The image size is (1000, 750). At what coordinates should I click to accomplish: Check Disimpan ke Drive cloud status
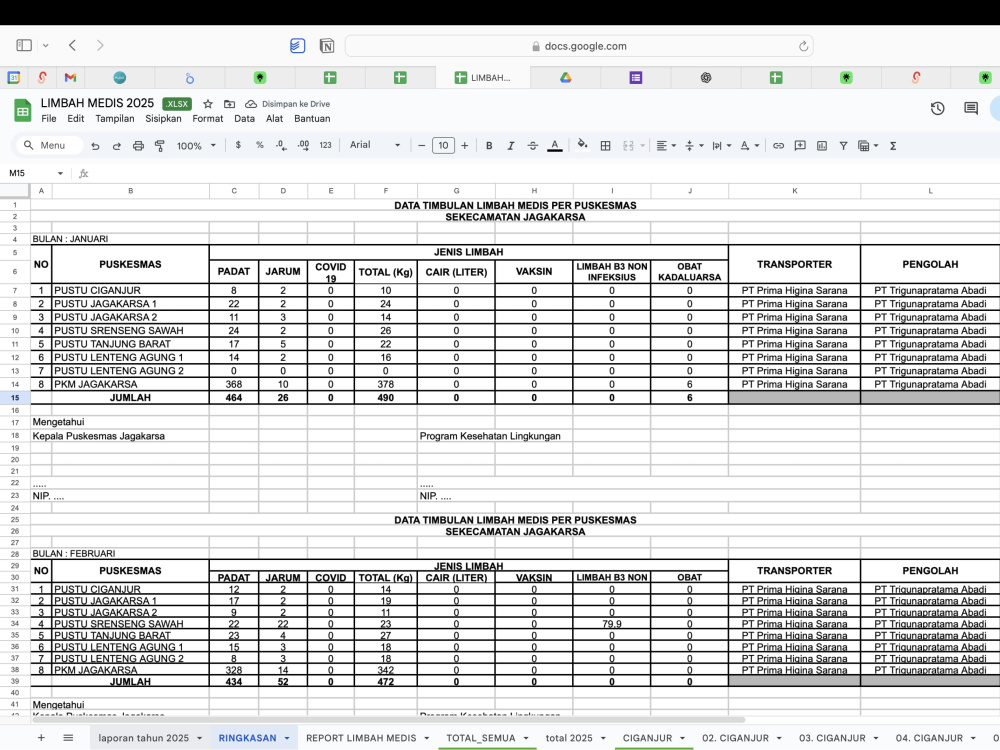coord(288,104)
